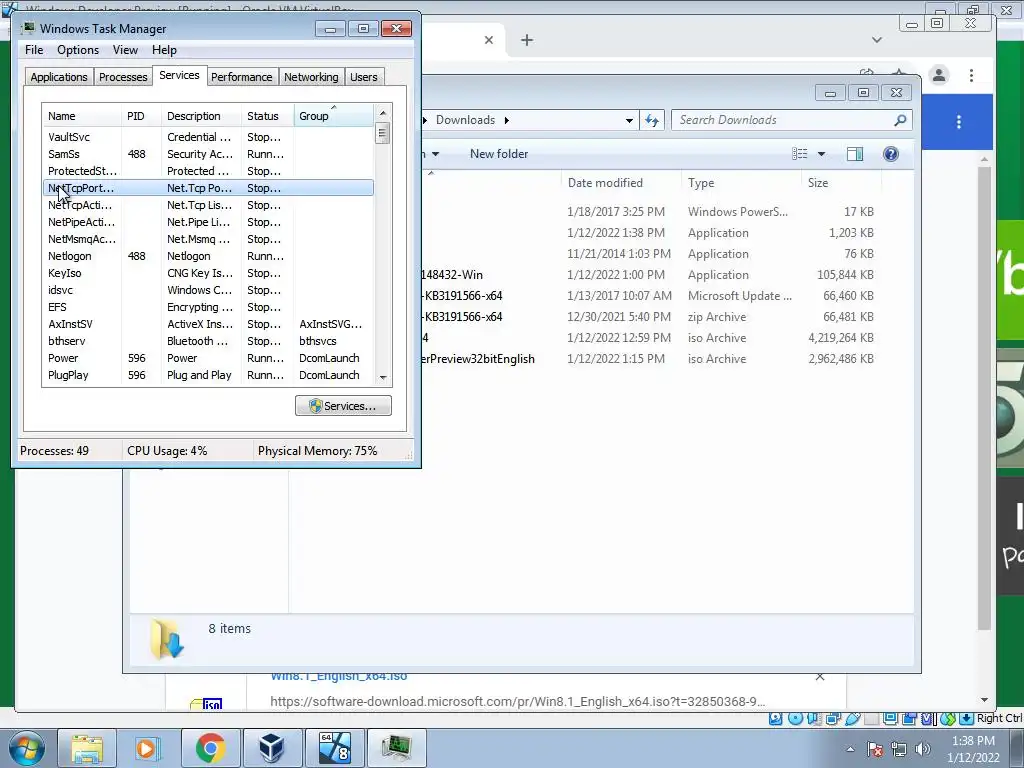Select the Netlogon service row
Image resolution: width=1024 pixels, height=768 pixels.
click(x=208, y=256)
